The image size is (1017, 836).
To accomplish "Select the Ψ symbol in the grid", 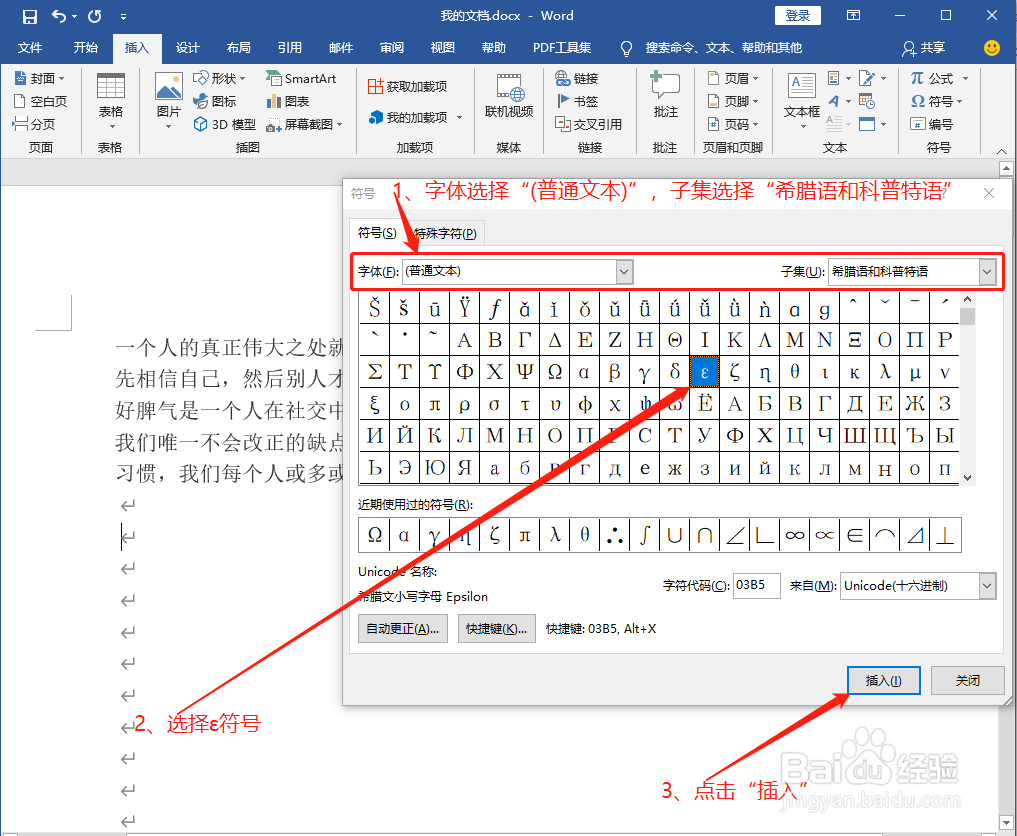I will tap(525, 372).
